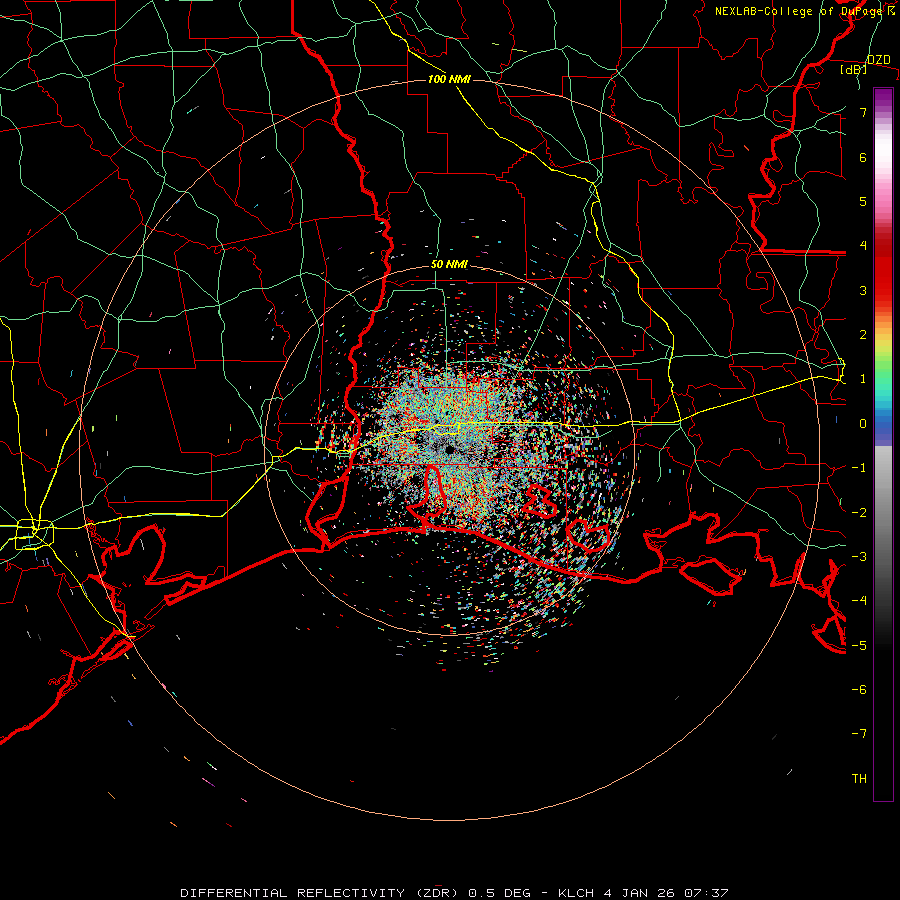Image resolution: width=900 pixels, height=900 pixels.
Task: Click the -2 dB value on the color scale
Action: click(x=859, y=512)
